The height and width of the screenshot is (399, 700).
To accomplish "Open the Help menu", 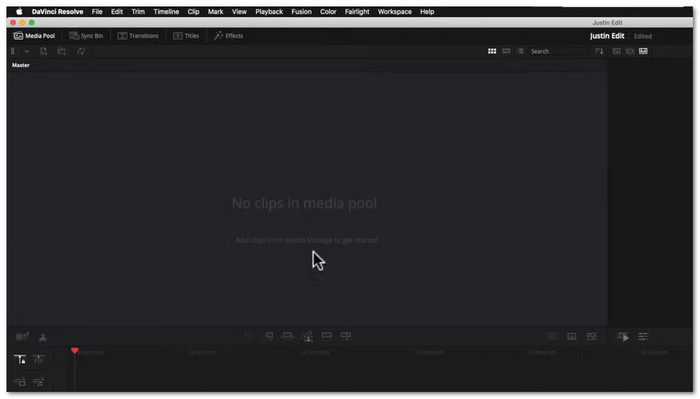I will pos(427,12).
